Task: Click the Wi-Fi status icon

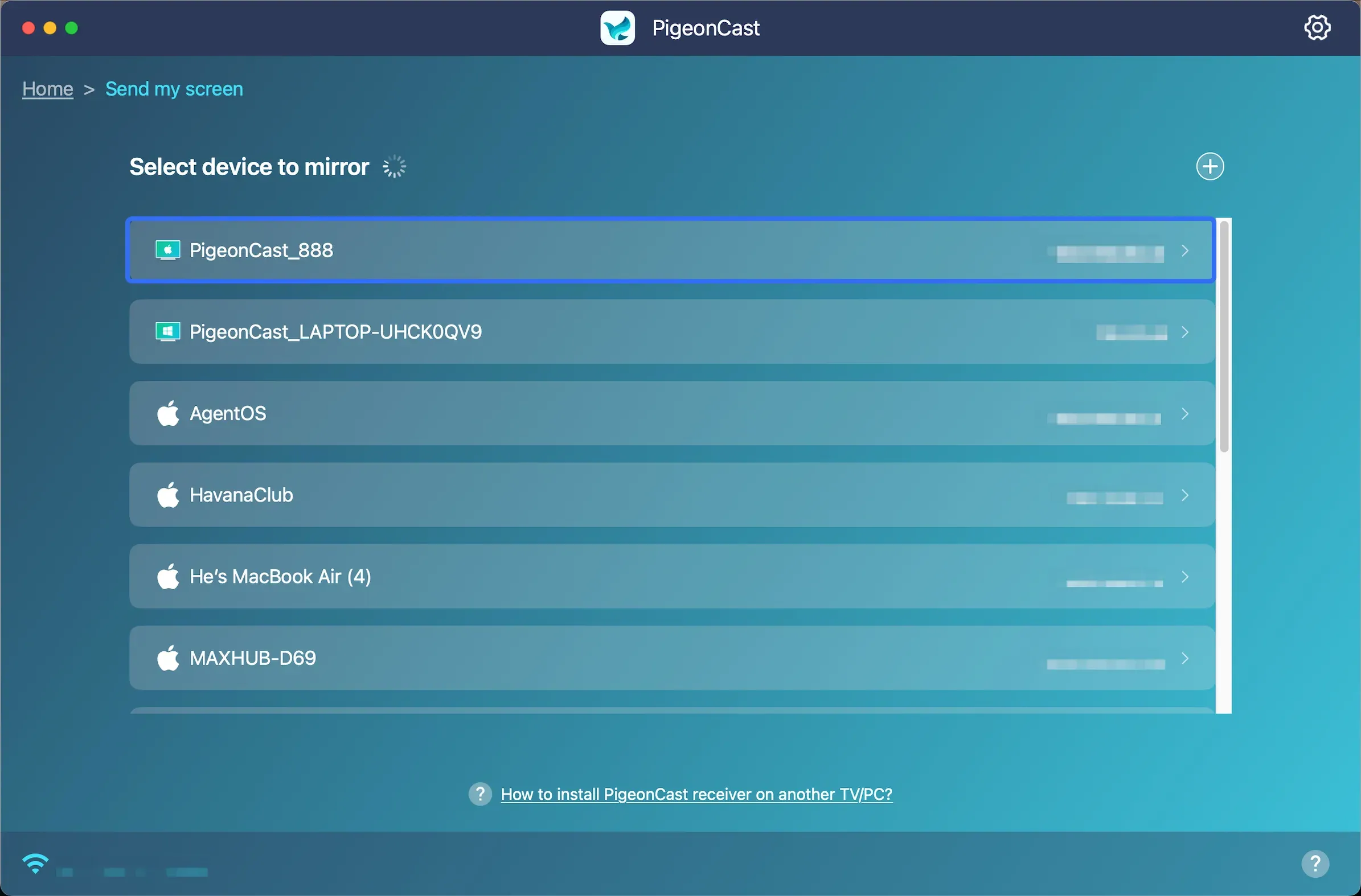Action: tap(35, 863)
